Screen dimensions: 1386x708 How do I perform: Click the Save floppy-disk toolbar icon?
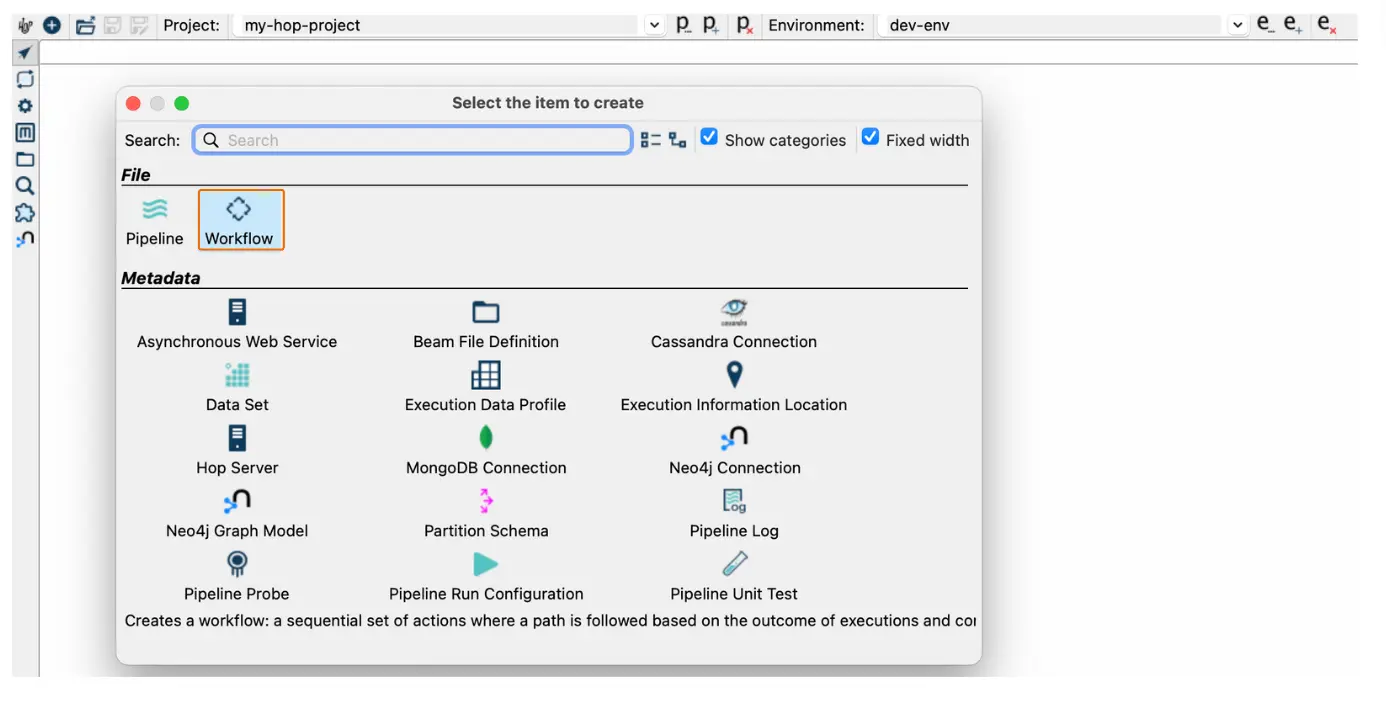click(x=113, y=25)
